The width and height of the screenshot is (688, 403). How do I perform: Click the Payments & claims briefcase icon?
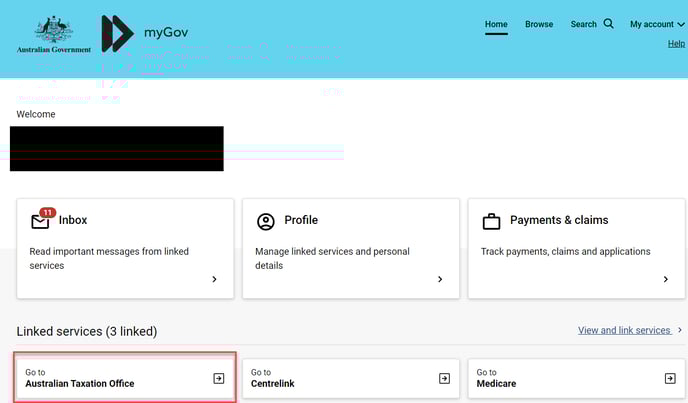(x=491, y=221)
